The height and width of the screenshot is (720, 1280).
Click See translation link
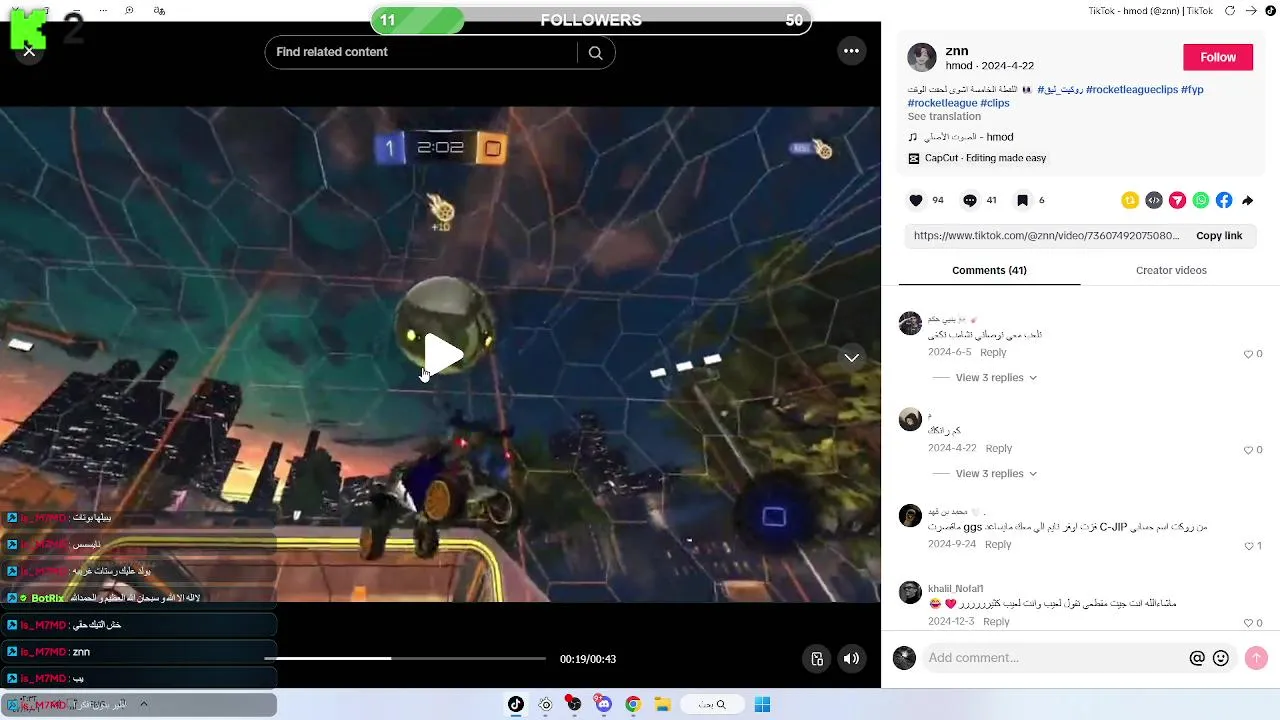tap(944, 116)
